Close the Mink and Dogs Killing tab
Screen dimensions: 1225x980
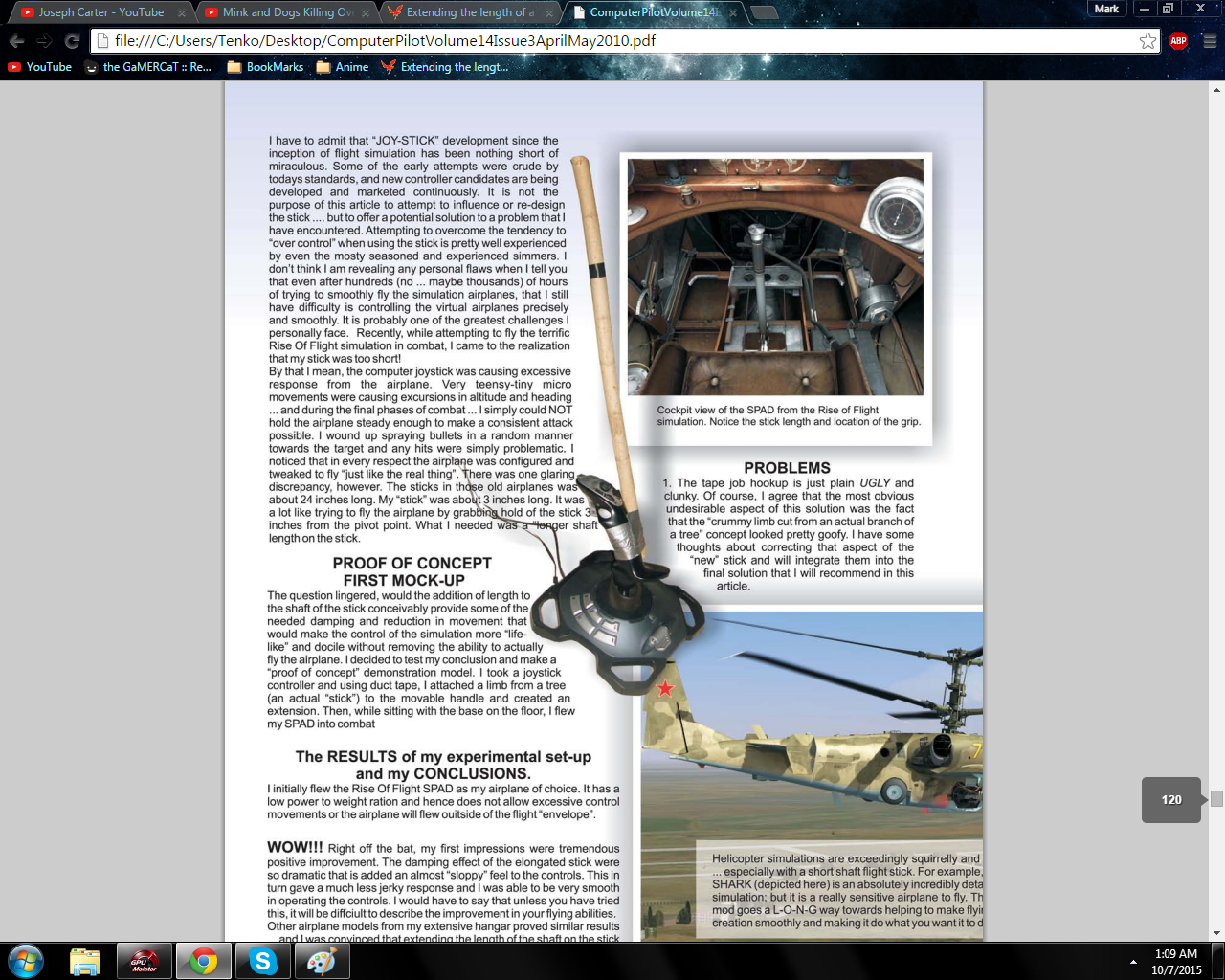(366, 12)
